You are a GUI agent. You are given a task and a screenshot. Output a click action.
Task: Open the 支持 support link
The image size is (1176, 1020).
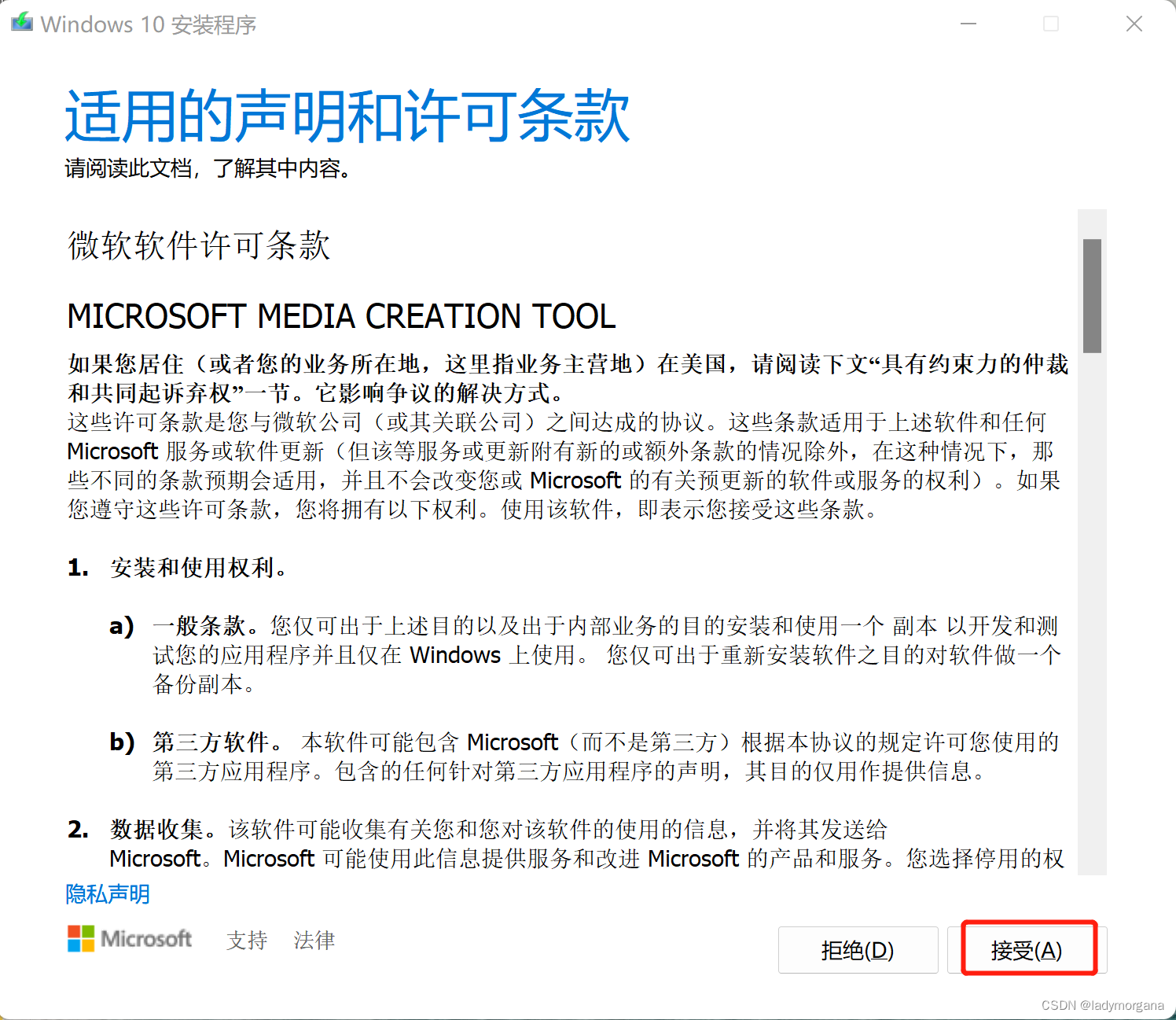[247, 940]
